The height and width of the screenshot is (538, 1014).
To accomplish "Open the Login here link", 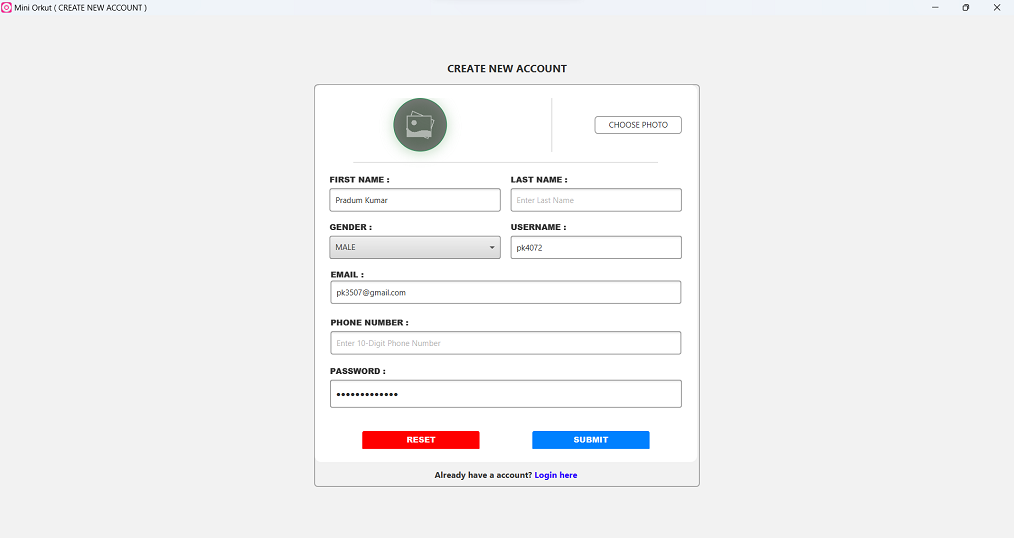I will [x=556, y=475].
